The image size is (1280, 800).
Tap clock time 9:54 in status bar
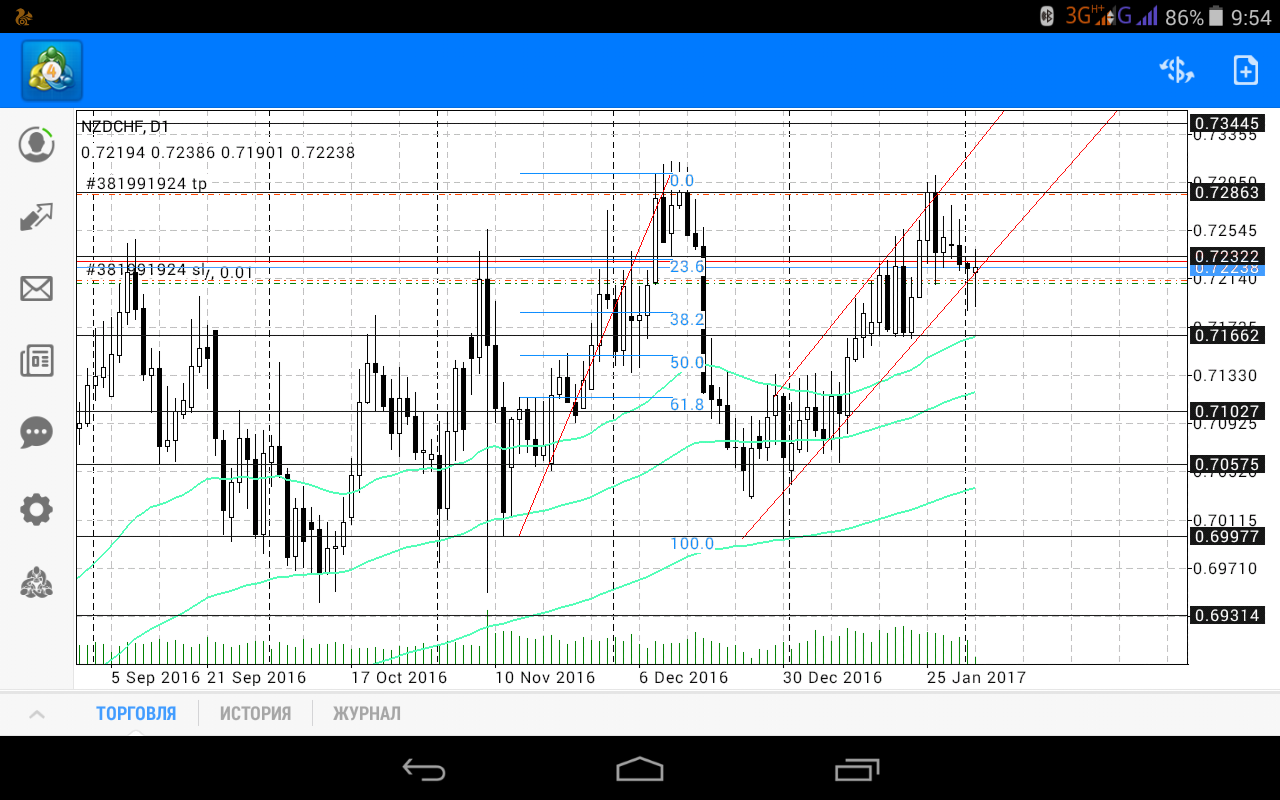[1252, 17]
